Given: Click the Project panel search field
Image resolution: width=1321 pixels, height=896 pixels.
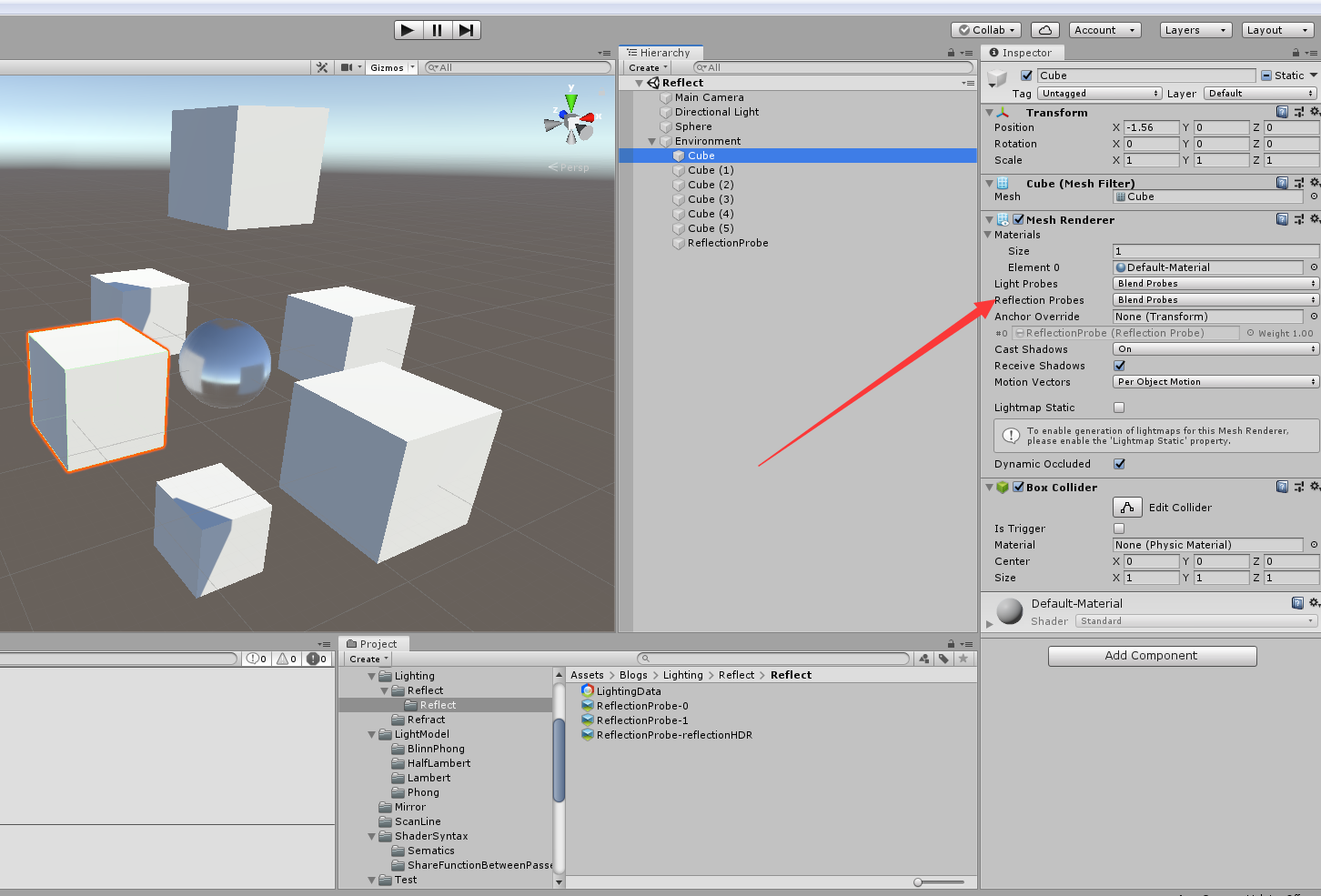Looking at the screenshot, I should click(773, 658).
